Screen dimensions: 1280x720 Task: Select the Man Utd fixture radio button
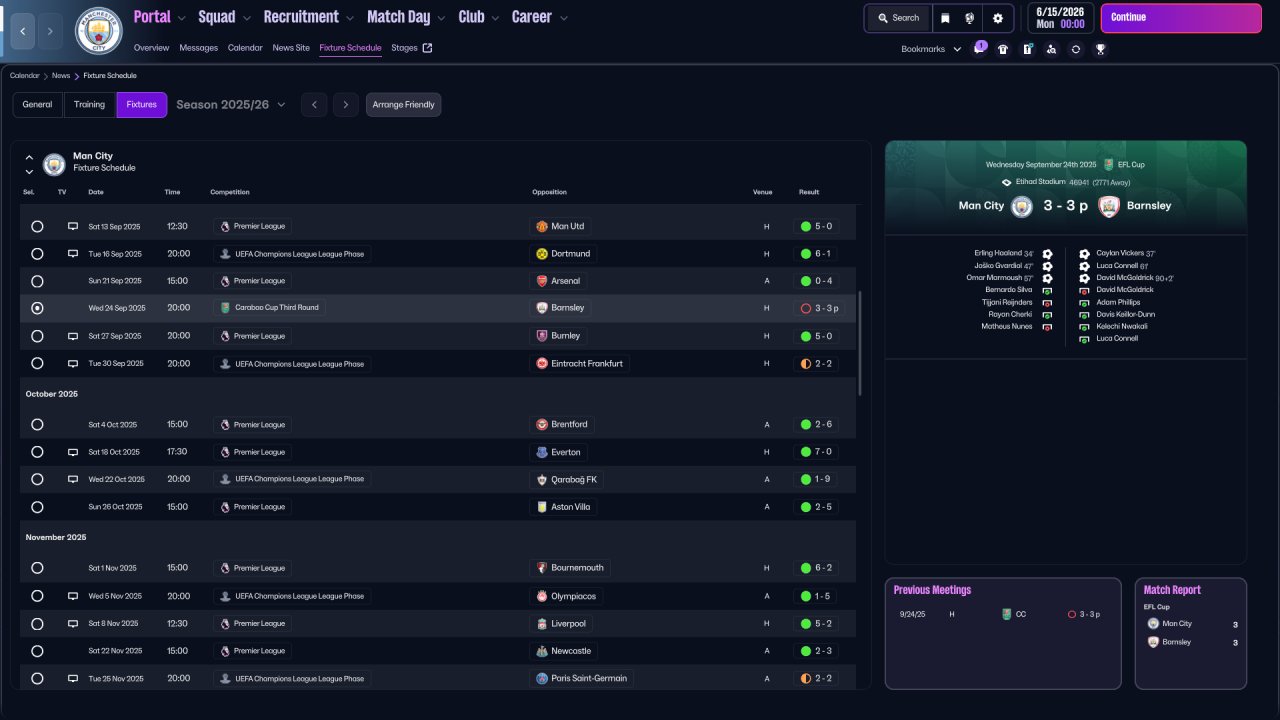click(x=37, y=227)
